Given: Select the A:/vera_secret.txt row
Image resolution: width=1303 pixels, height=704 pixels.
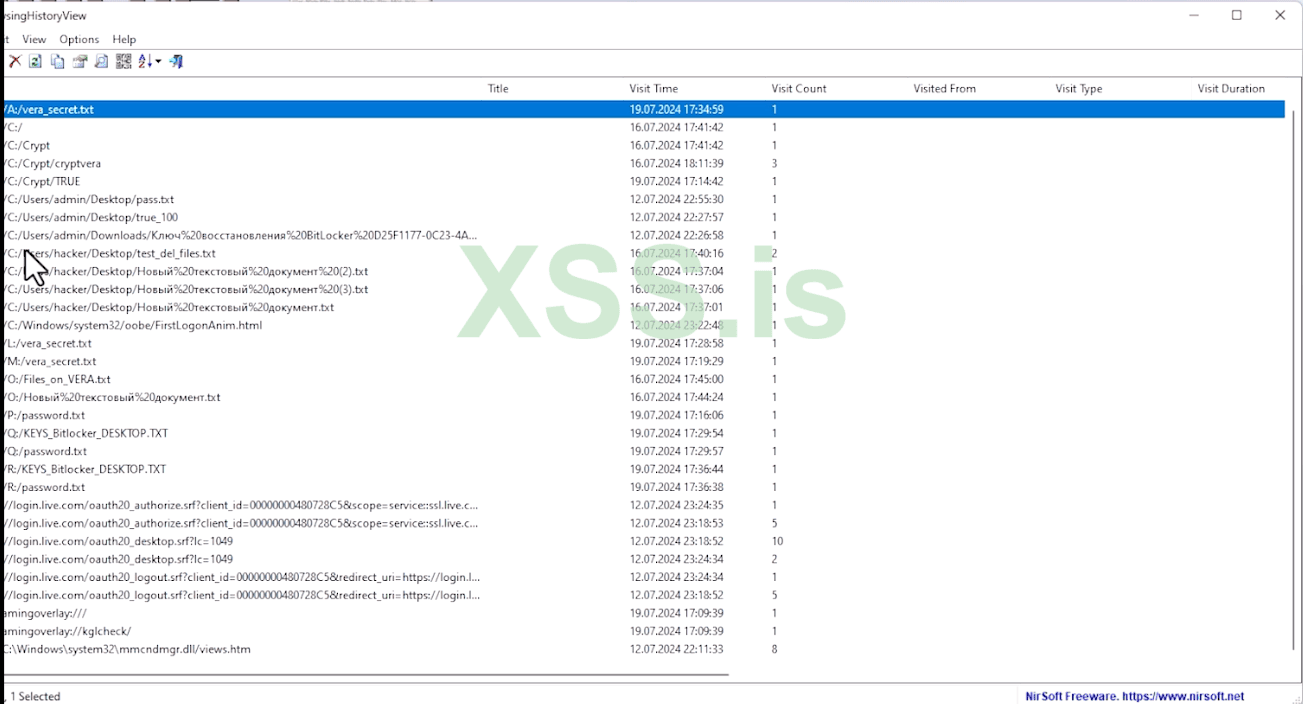Looking at the screenshot, I should click(644, 109).
